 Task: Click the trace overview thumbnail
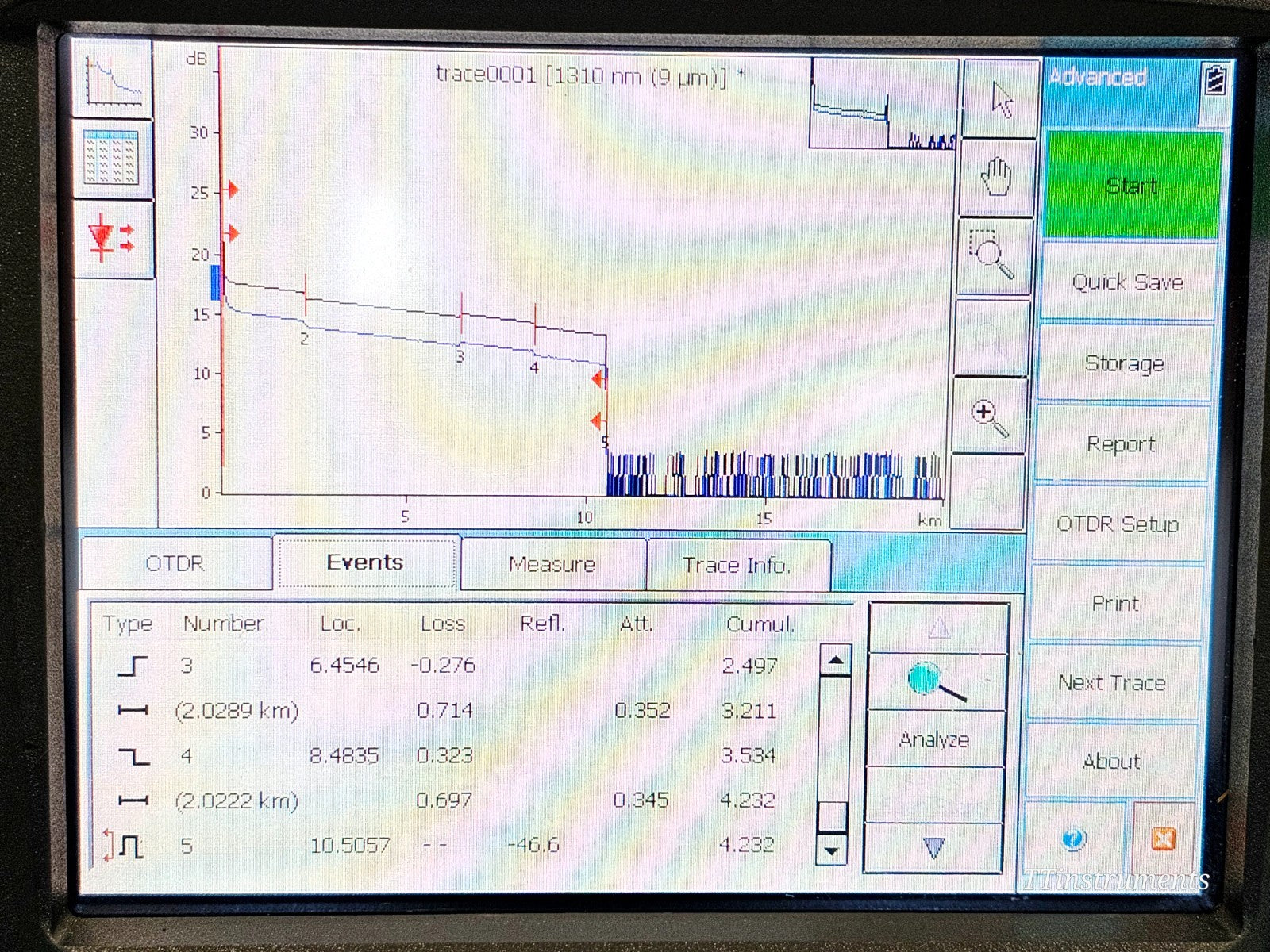pos(882,103)
